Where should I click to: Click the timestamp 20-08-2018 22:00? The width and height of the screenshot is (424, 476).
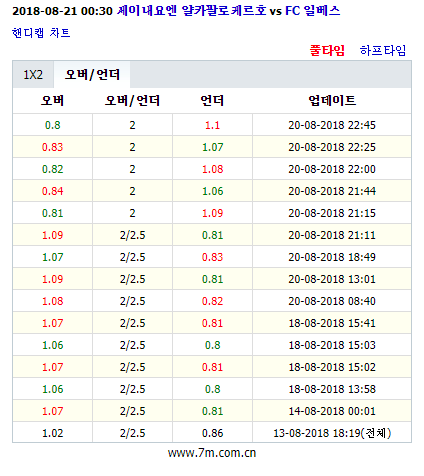coord(332,169)
